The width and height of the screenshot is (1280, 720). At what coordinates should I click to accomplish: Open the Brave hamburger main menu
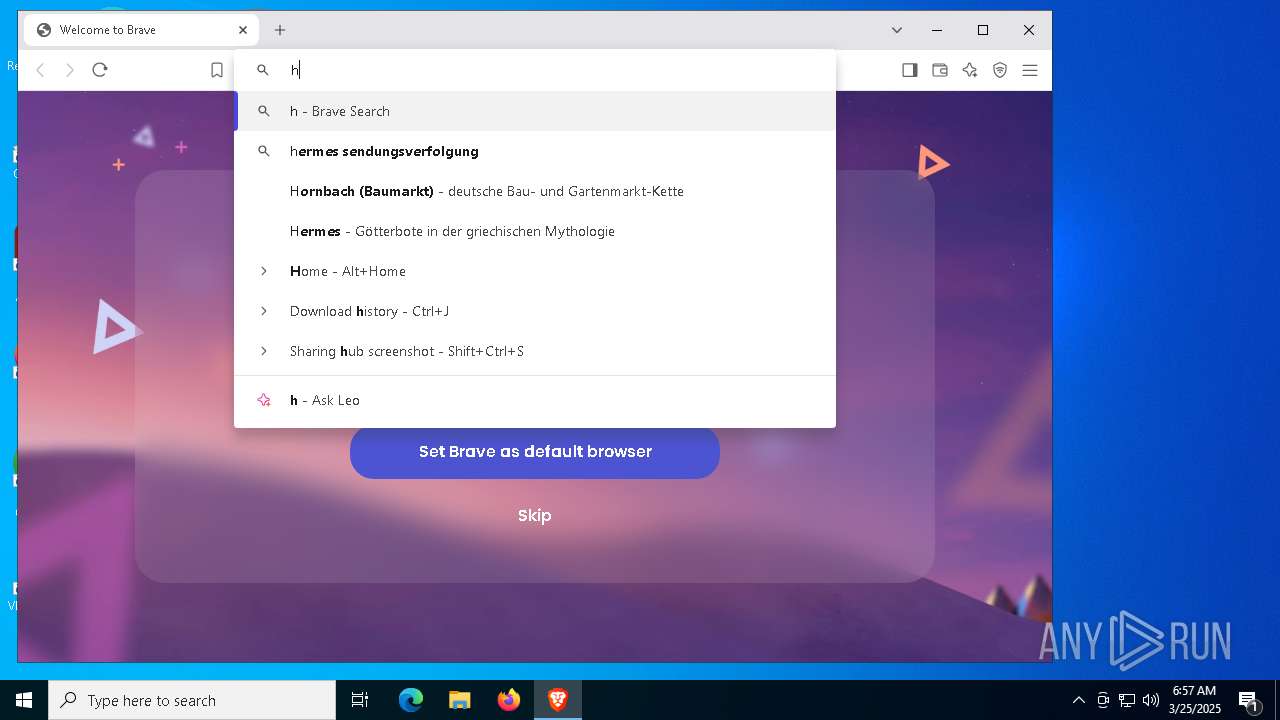(x=1030, y=70)
